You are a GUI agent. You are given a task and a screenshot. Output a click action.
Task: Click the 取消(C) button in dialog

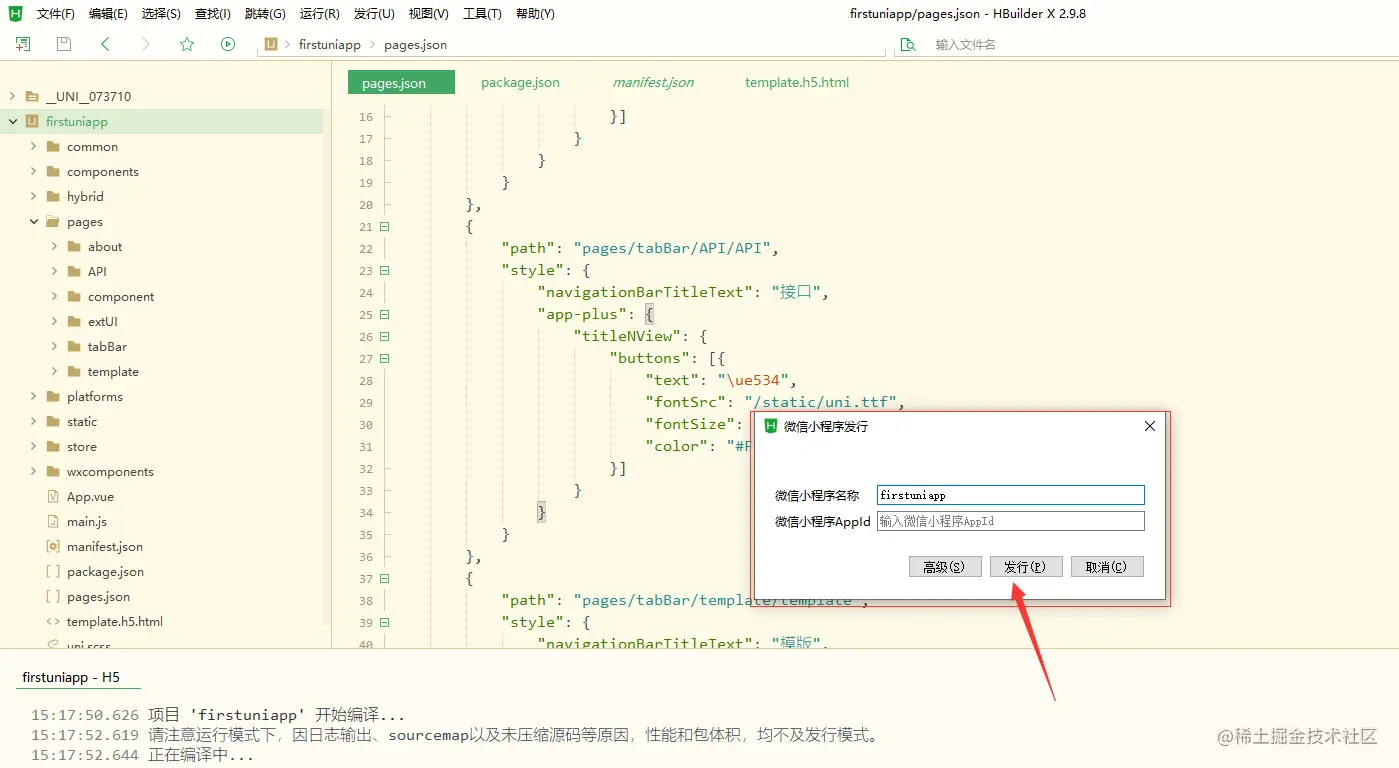coord(1107,567)
